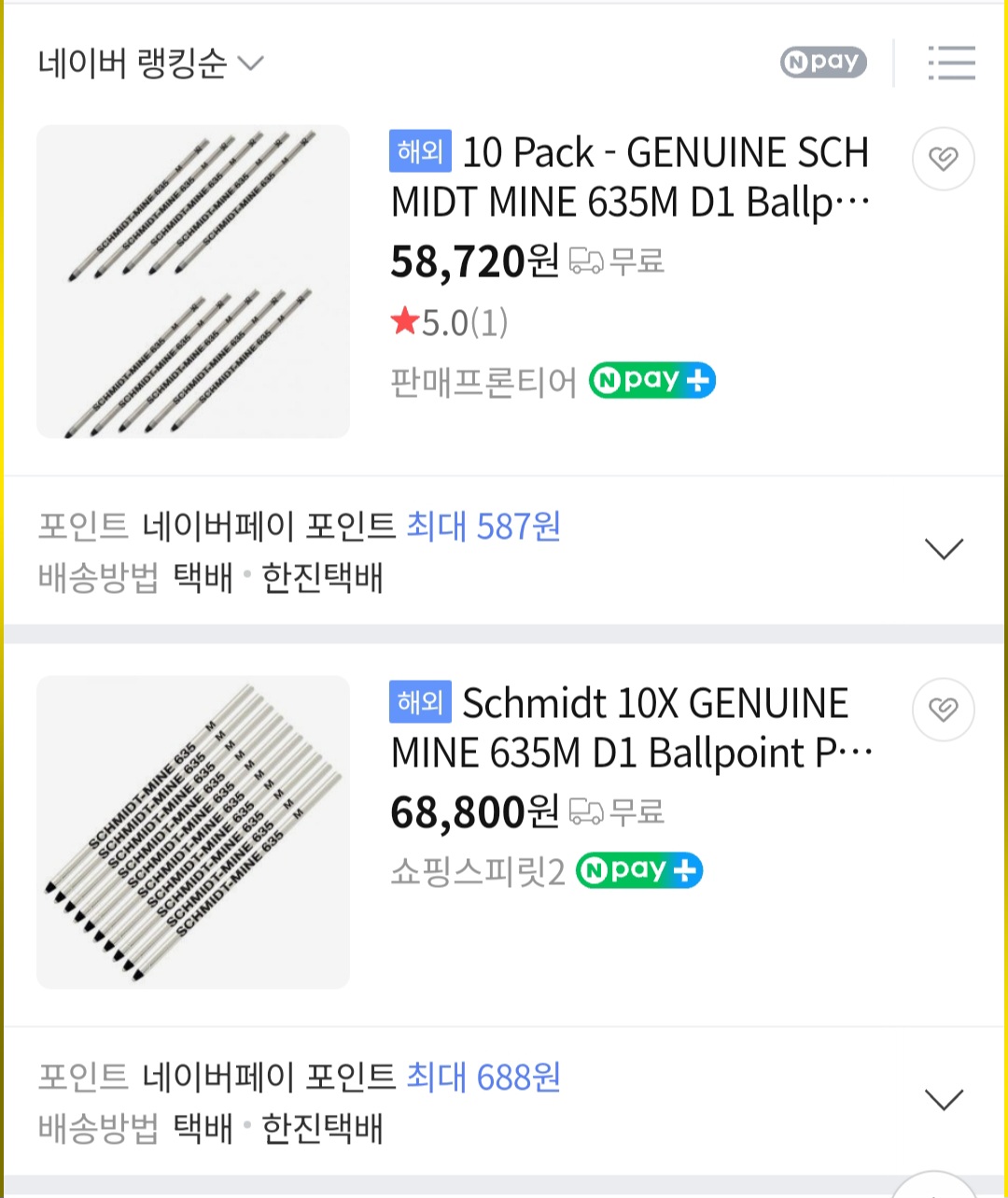Toggle the Npay filter badge at top
This screenshot has height=1198, width=1008.
point(823,63)
